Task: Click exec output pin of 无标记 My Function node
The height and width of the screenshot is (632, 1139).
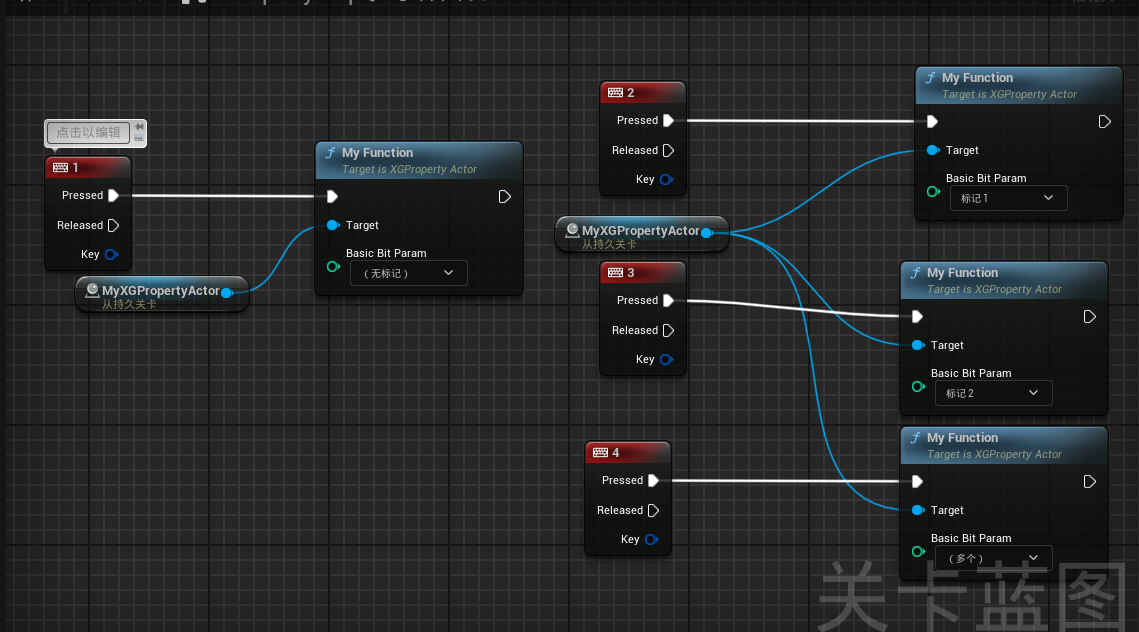Action: tap(504, 197)
